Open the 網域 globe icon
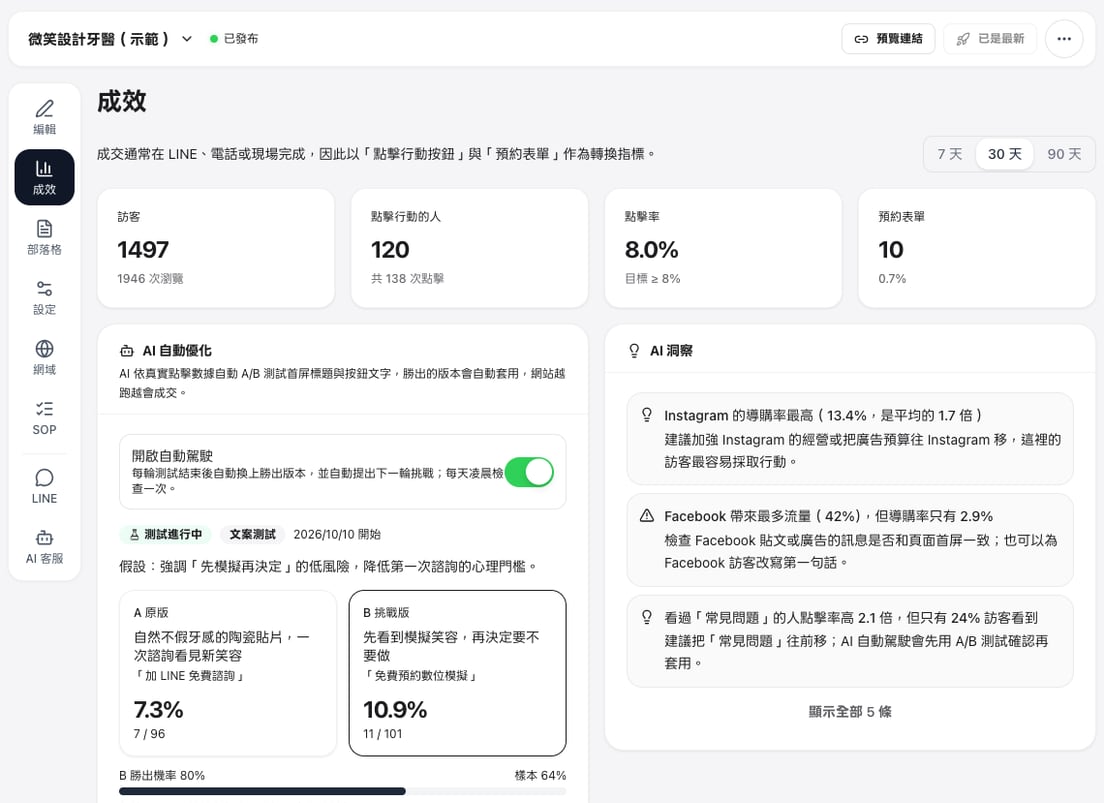 44,349
